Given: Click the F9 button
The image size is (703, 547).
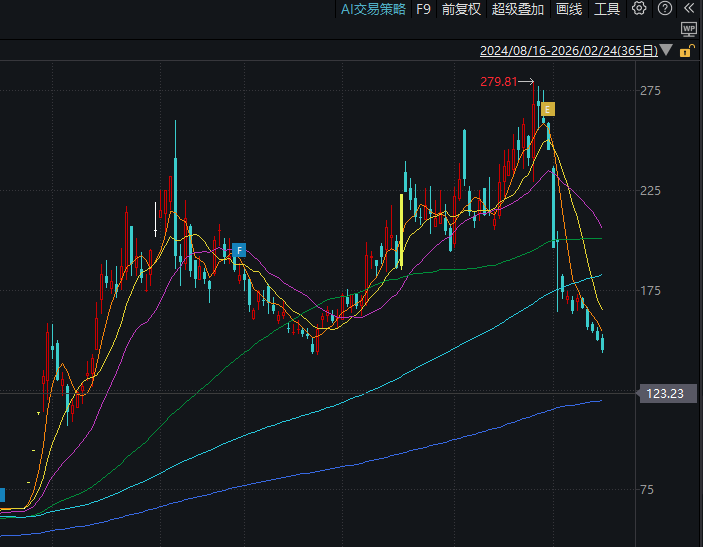Looking at the screenshot, I should click(423, 9).
